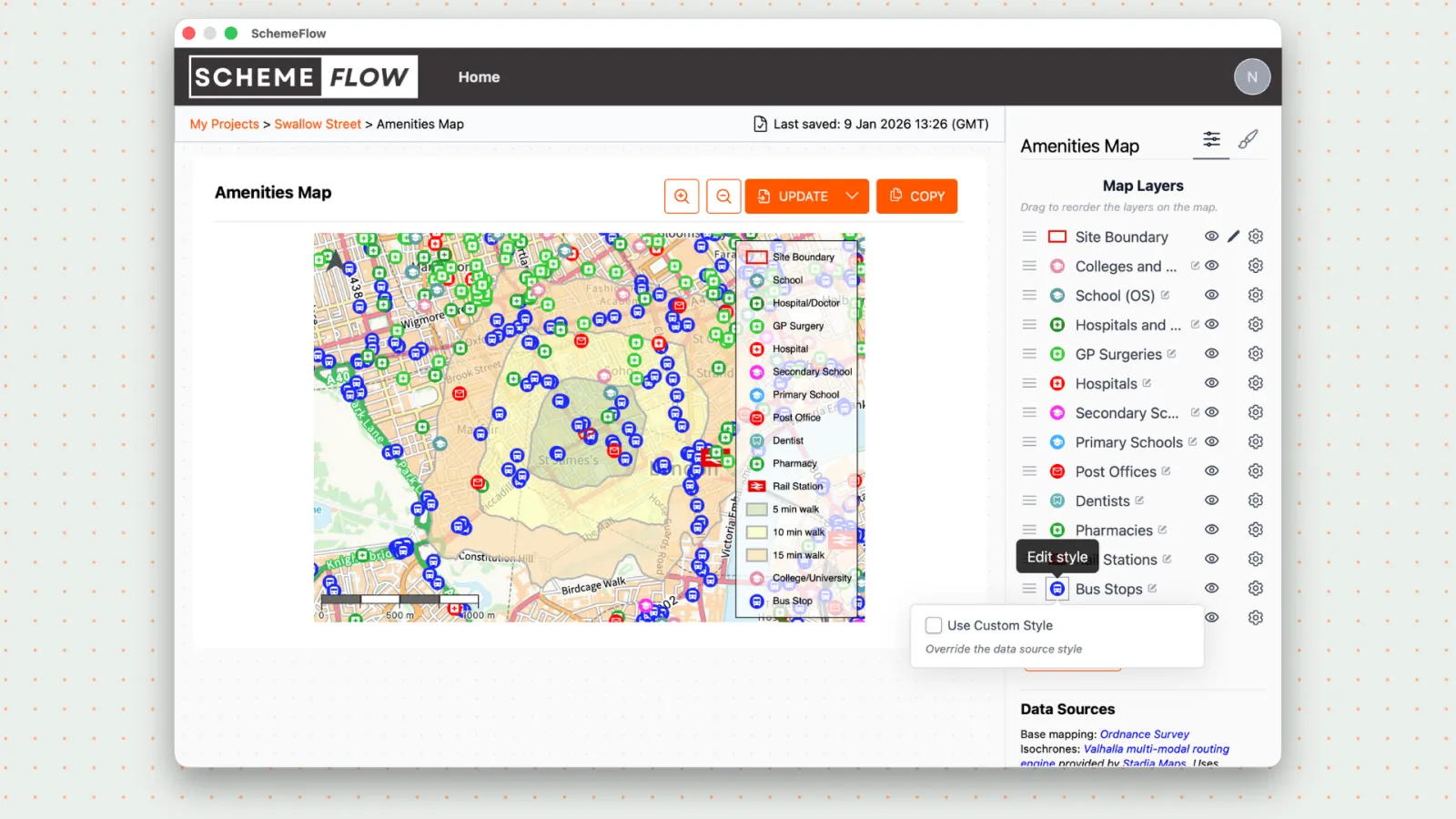Viewport: 1456px width, 819px height.
Task: Open the School (OS) layer settings gear
Action: (x=1256, y=295)
